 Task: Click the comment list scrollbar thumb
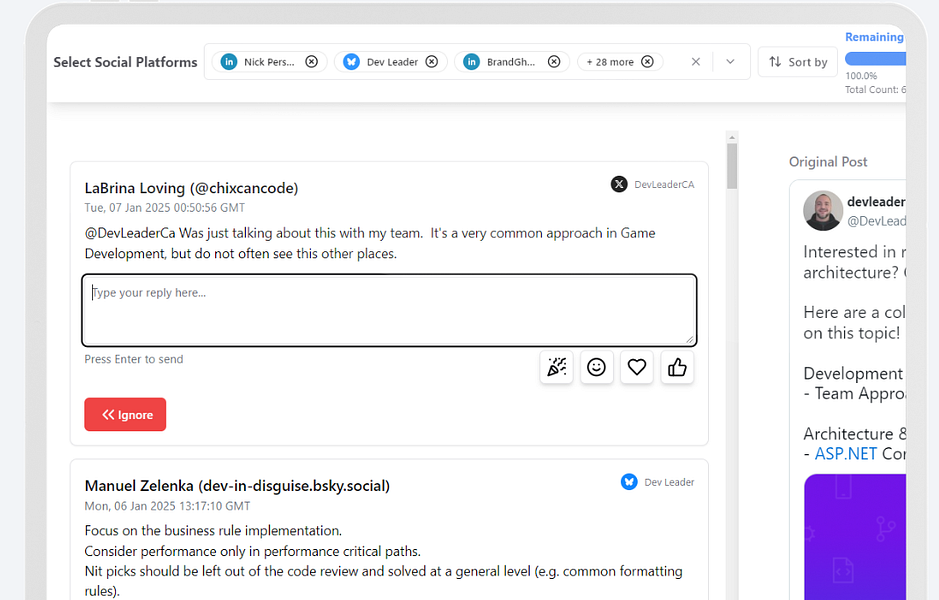coord(732,166)
